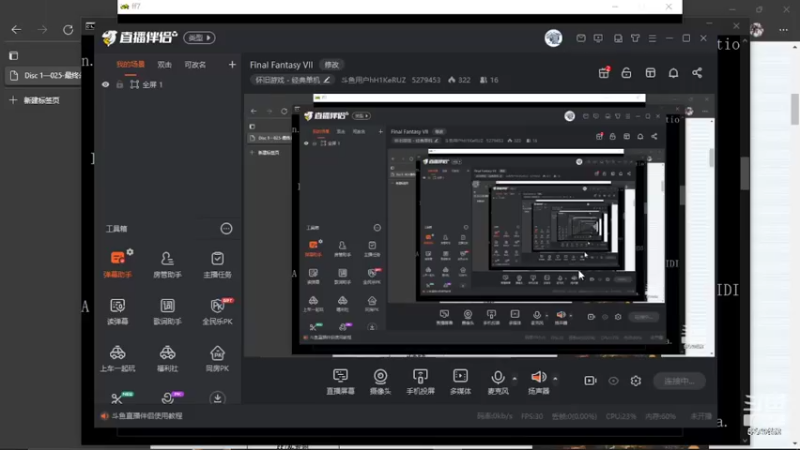This screenshot has width=800, height=450.
Task: Click the browser page vertical scrollbar
Action: pos(795,109)
